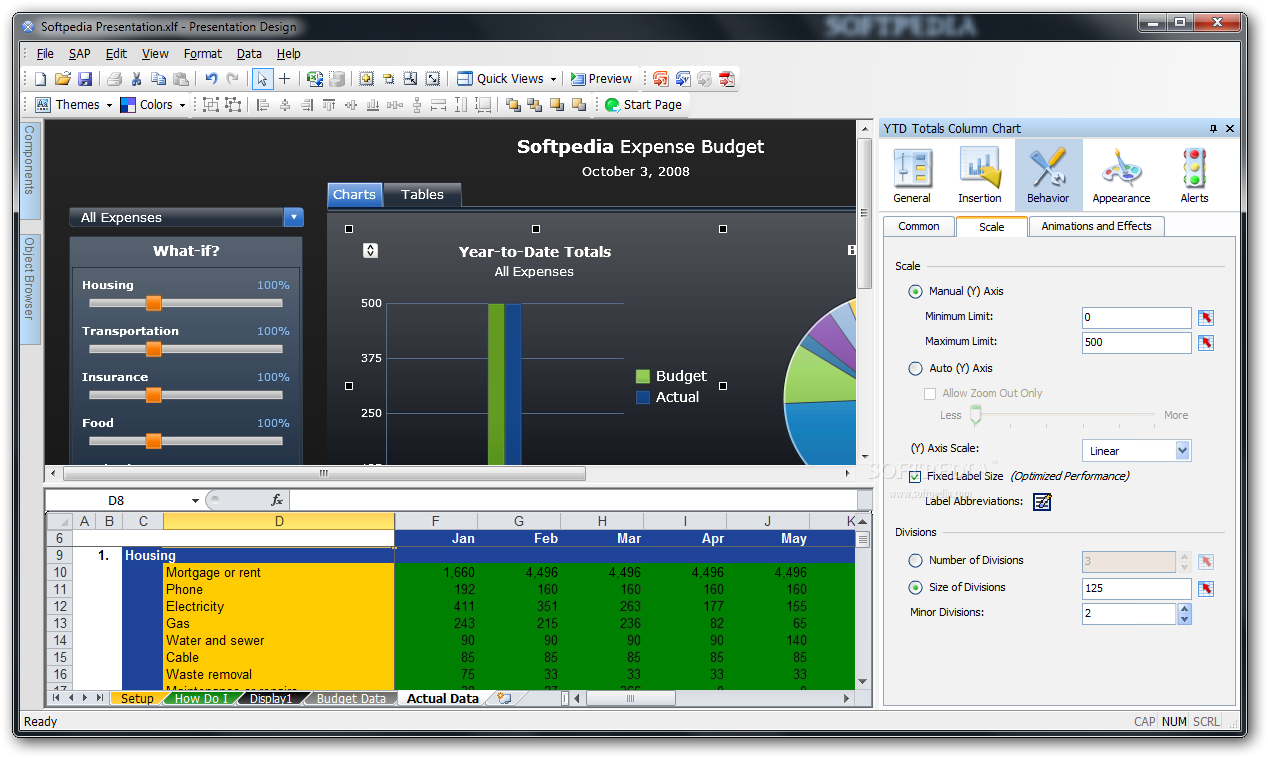1268x758 pixels.
Task: Select the Manual (Y) Axis radio button
Action: pyautogui.click(x=915, y=291)
